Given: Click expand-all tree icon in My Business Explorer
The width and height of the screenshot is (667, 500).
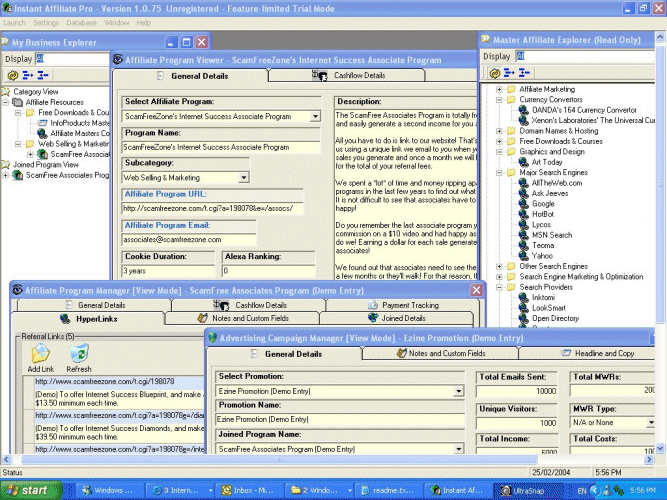Looking at the screenshot, I should pyautogui.click(x=28, y=76).
